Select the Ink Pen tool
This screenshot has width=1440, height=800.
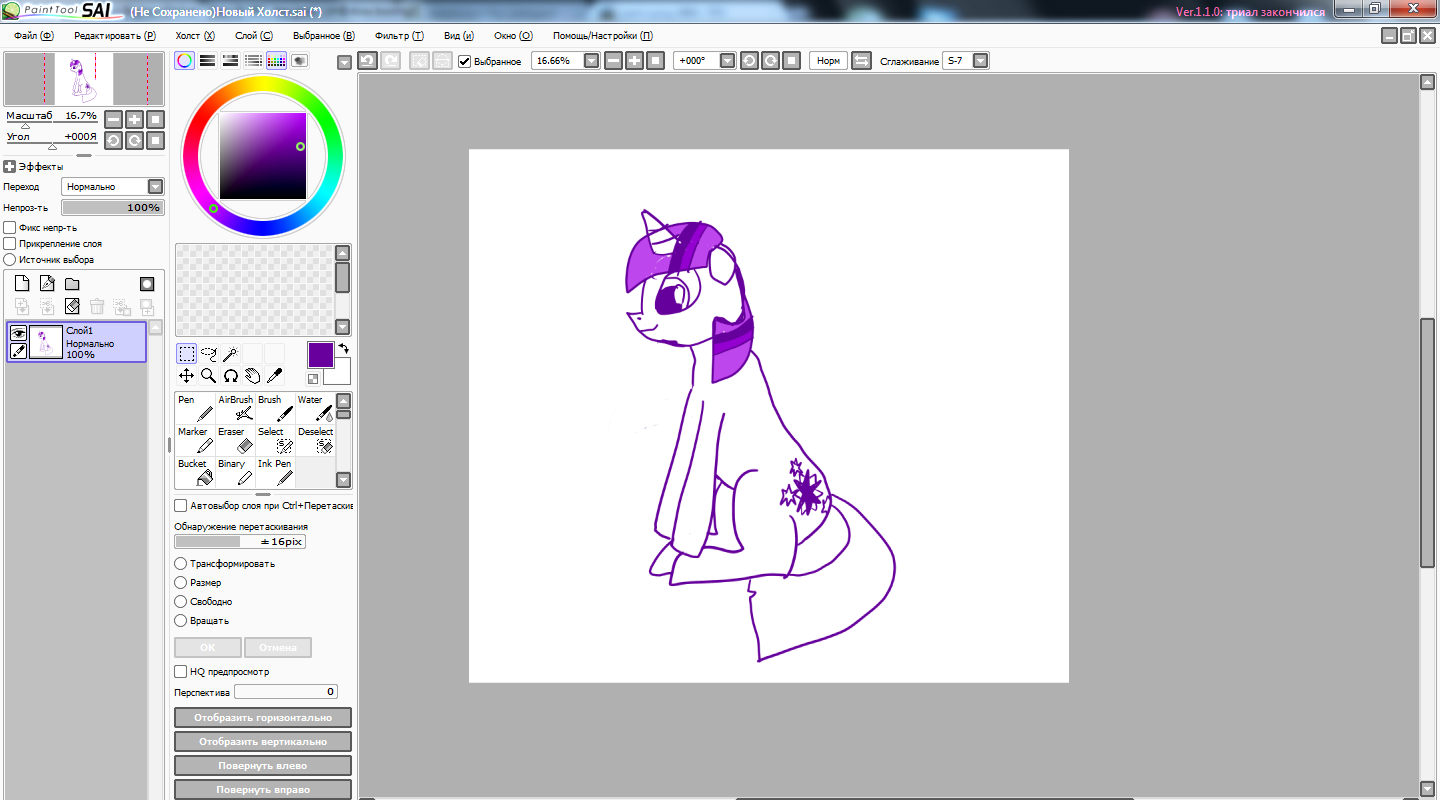(275, 472)
